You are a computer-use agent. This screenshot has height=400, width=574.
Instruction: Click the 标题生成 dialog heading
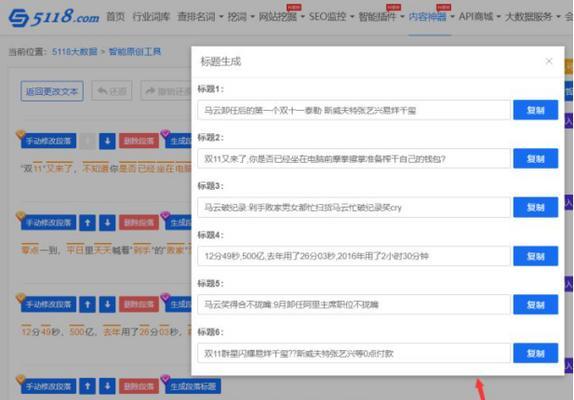(221, 61)
